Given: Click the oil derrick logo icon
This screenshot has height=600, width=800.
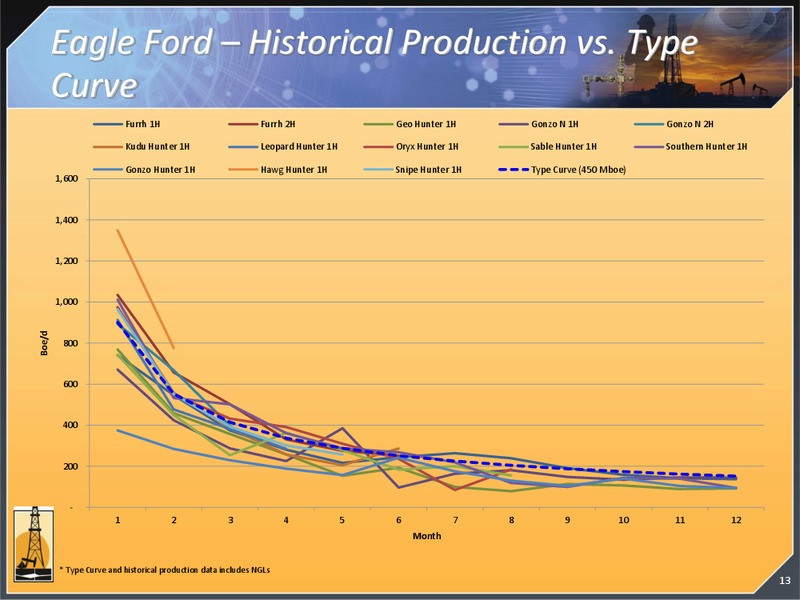Looking at the screenshot, I should 34,544.
